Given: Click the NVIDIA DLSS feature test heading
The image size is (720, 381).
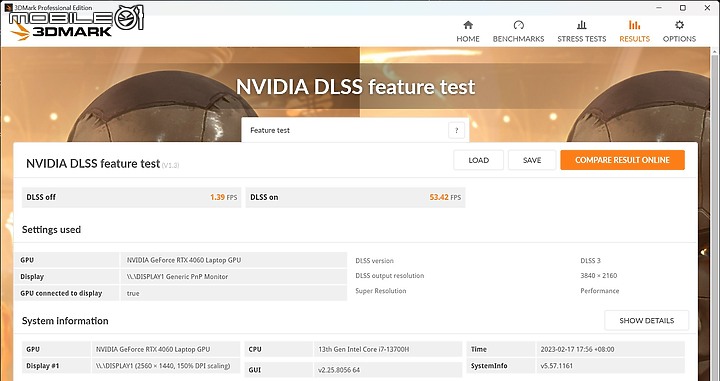Looking at the screenshot, I should point(93,164).
